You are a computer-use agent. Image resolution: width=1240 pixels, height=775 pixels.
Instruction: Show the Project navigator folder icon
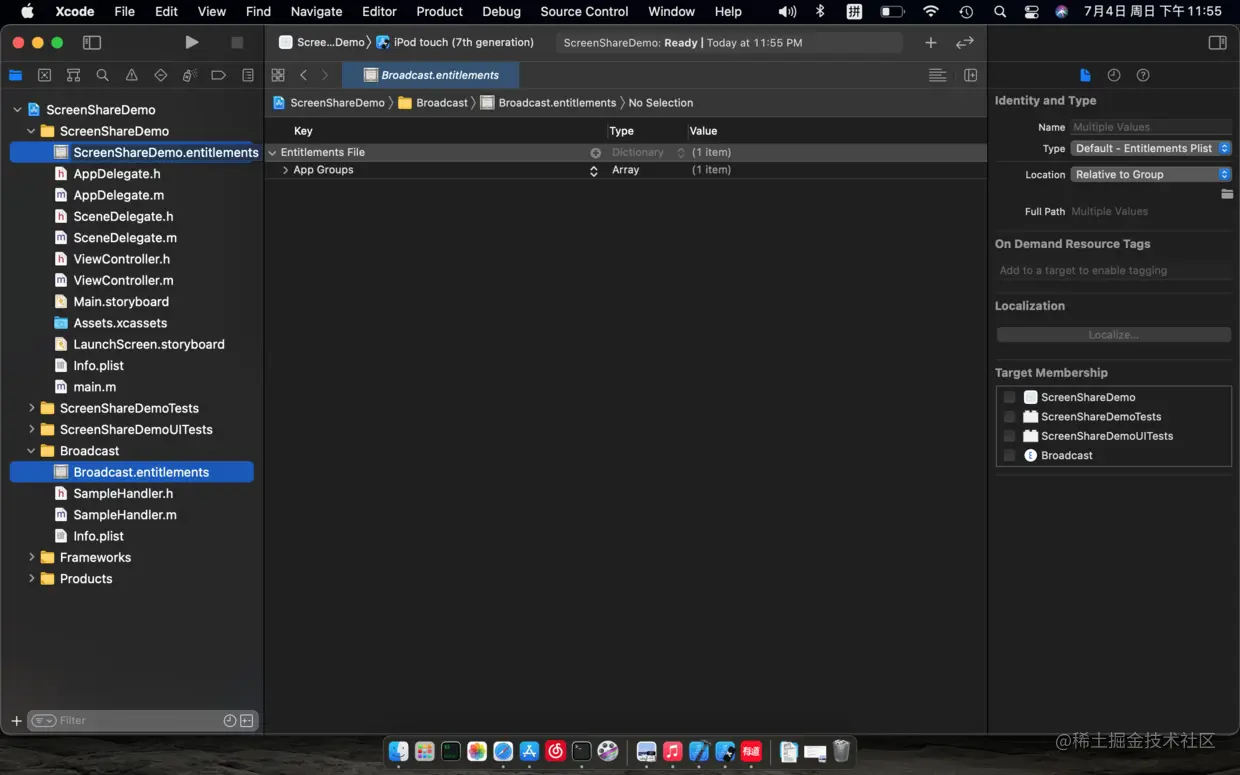tap(15, 76)
